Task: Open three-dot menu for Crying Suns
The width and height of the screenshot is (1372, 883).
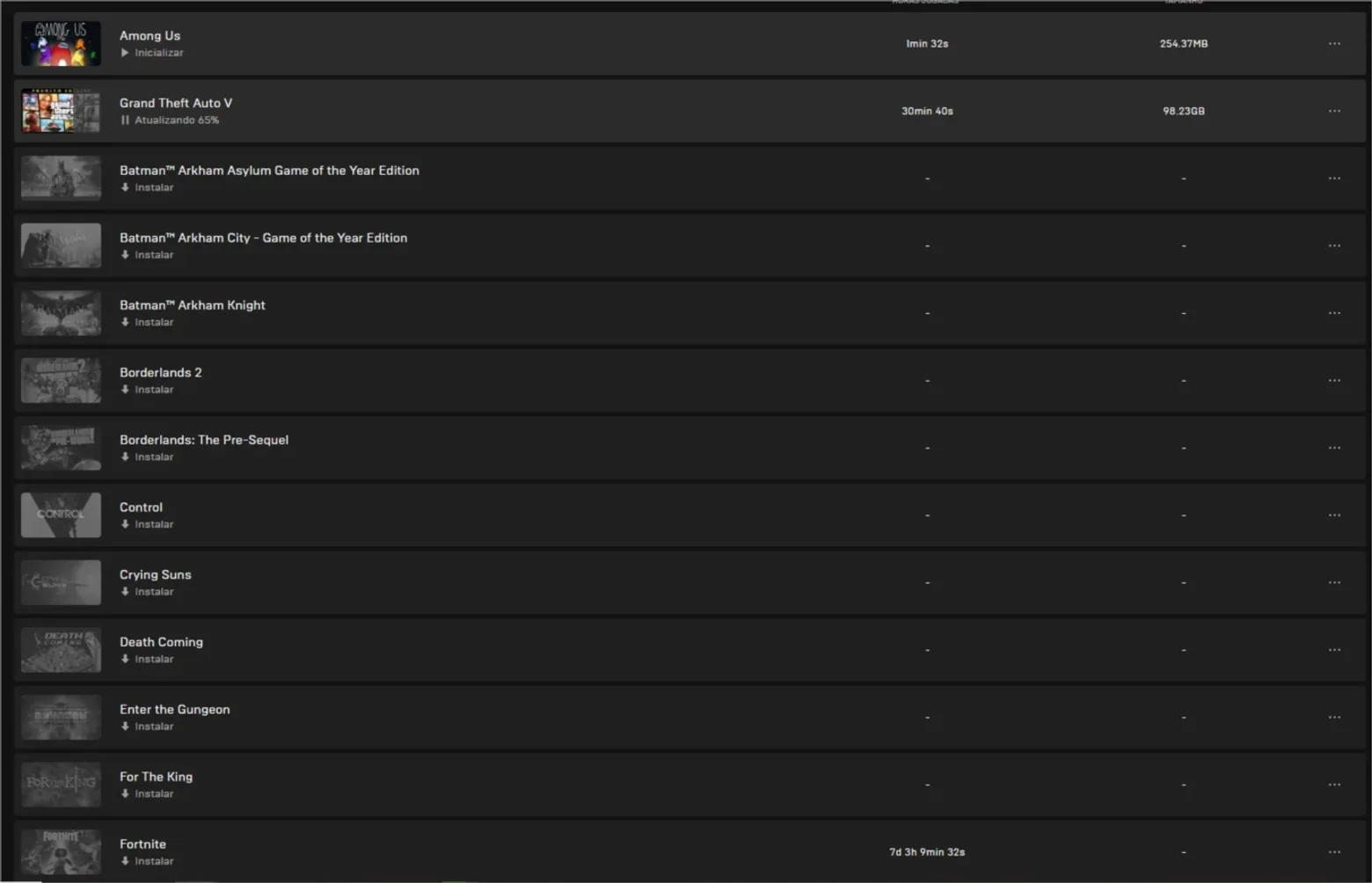Action: coord(1334,583)
